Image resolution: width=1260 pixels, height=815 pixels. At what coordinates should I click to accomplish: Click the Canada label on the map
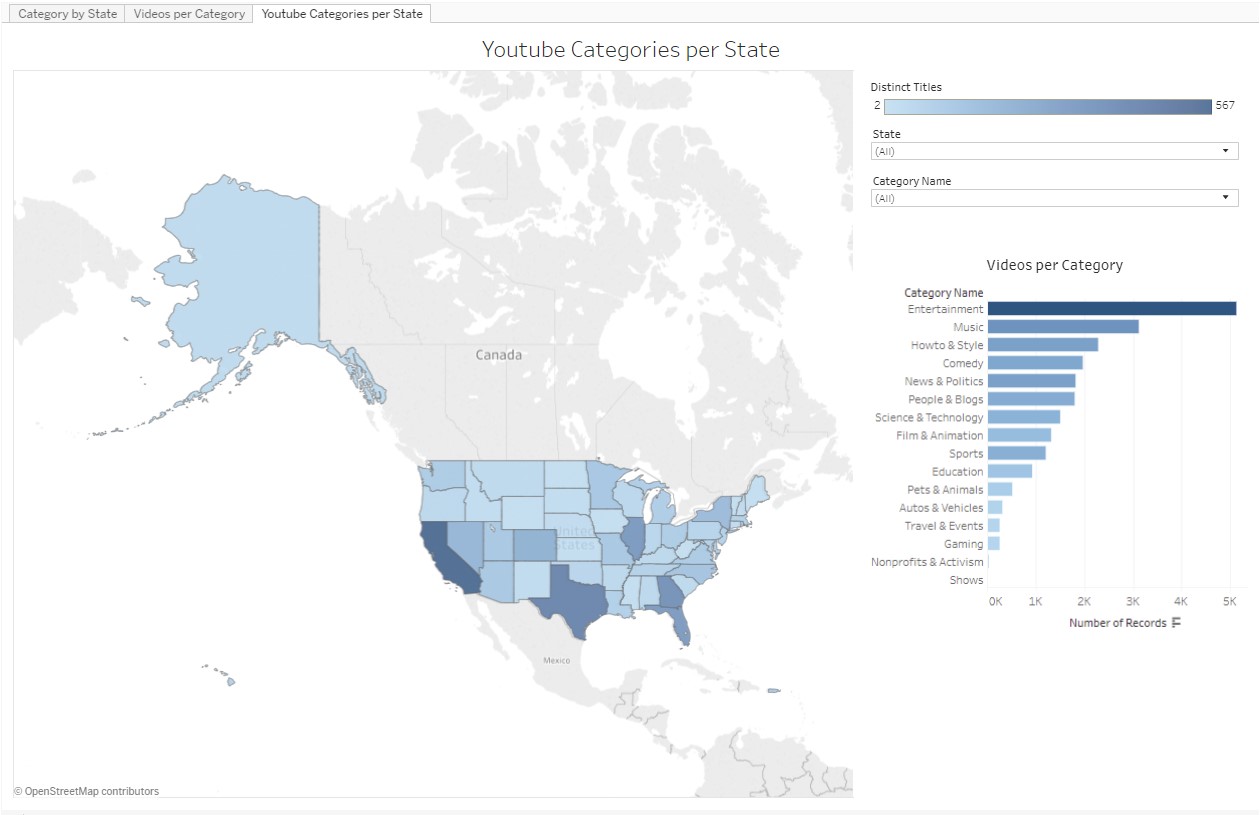[498, 355]
